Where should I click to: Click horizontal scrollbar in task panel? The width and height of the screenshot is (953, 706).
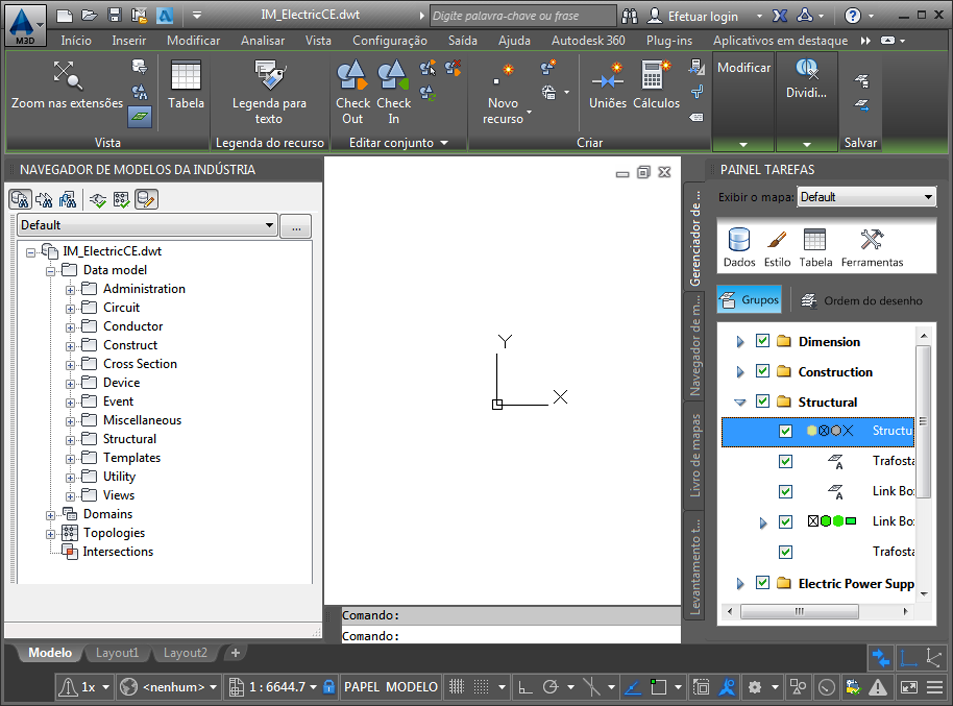click(x=799, y=611)
